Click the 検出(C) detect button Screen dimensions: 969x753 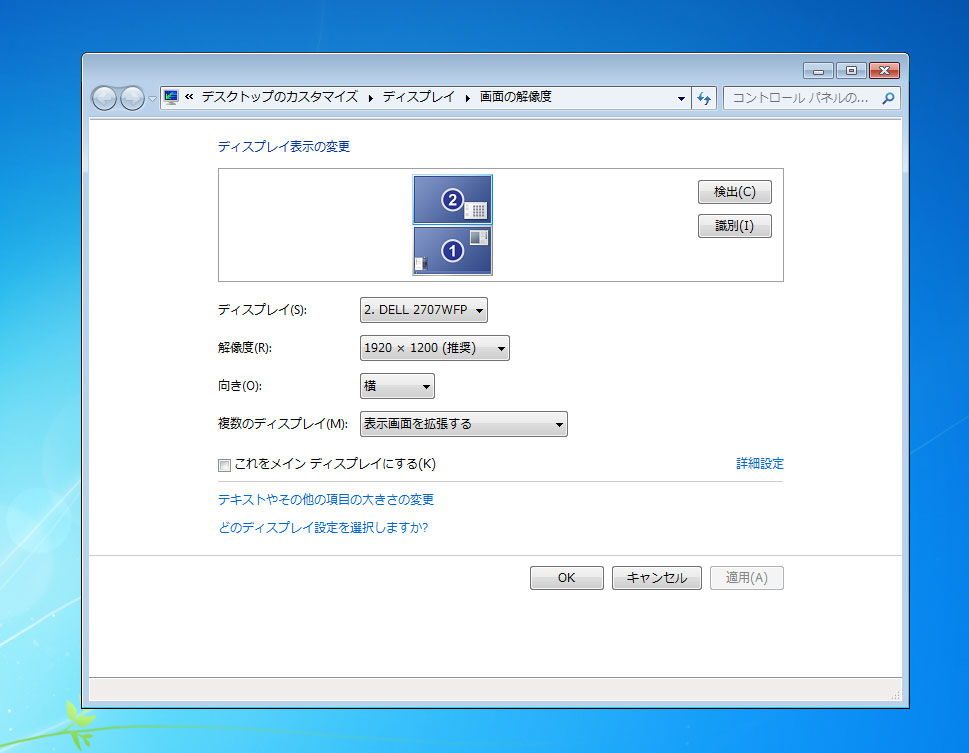click(734, 192)
